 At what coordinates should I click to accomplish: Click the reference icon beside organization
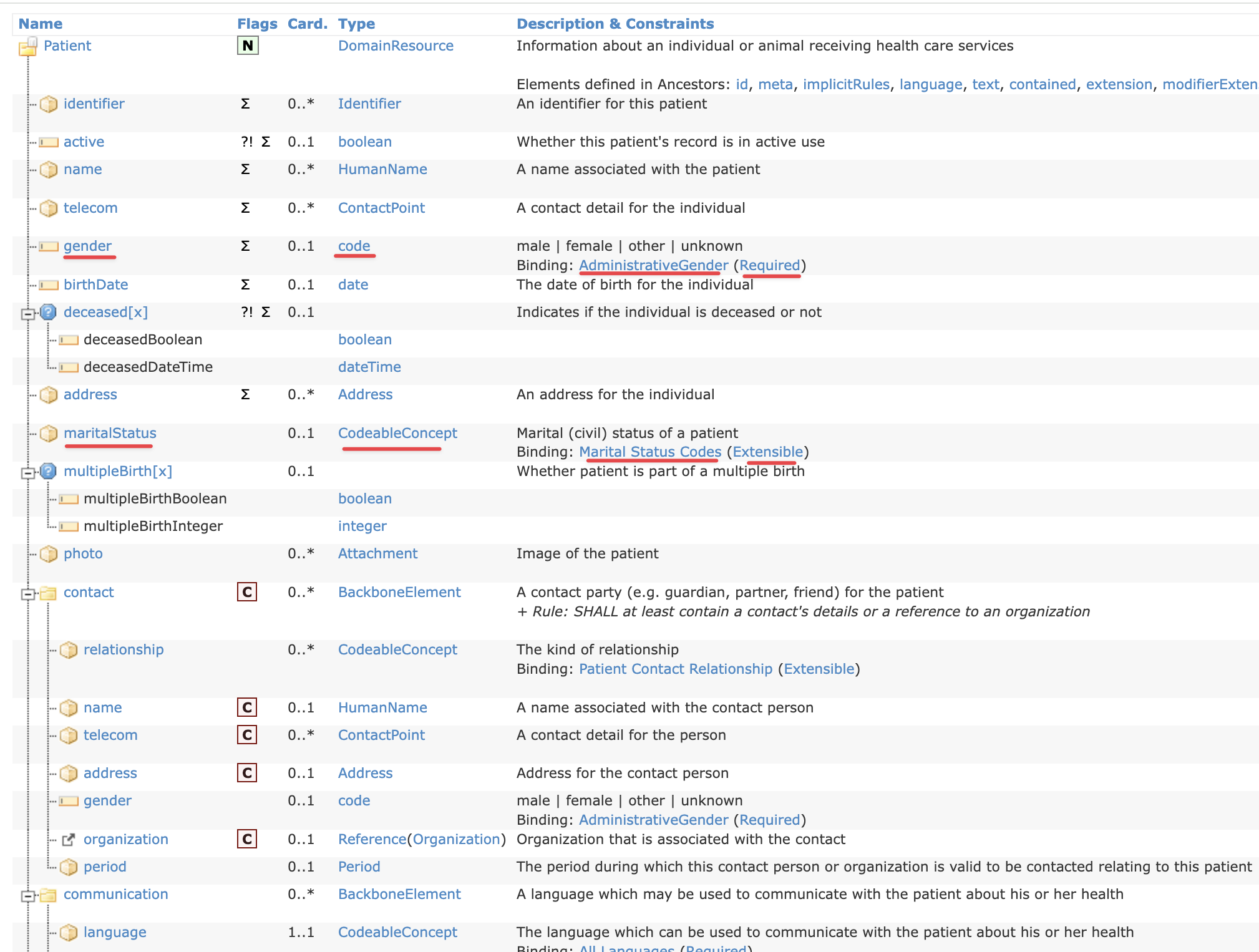pos(69,840)
